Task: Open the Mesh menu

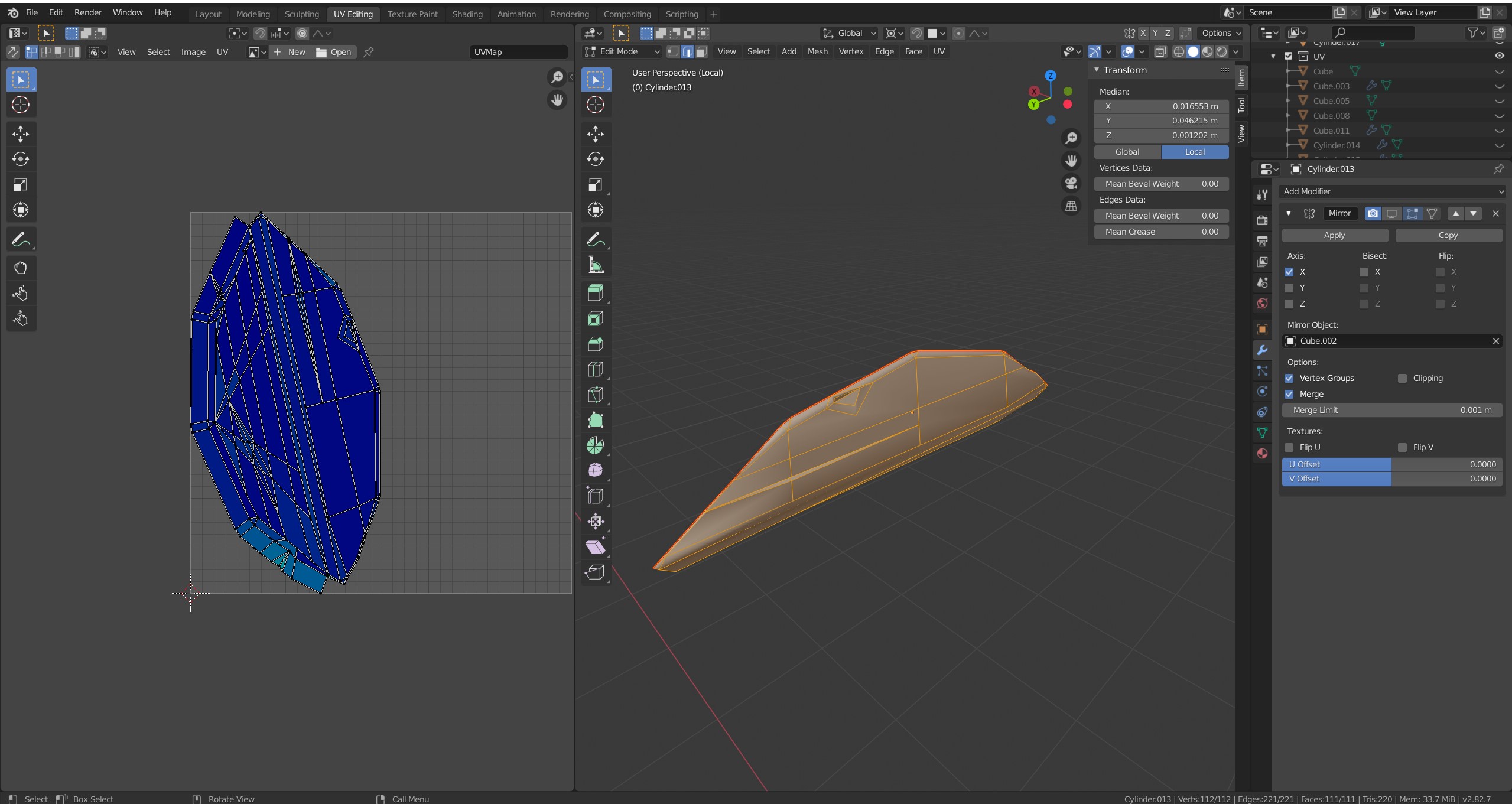Action: click(x=817, y=51)
